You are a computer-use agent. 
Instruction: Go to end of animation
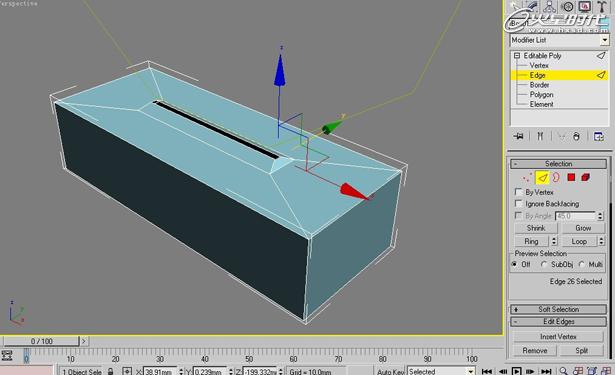[x=546, y=371]
